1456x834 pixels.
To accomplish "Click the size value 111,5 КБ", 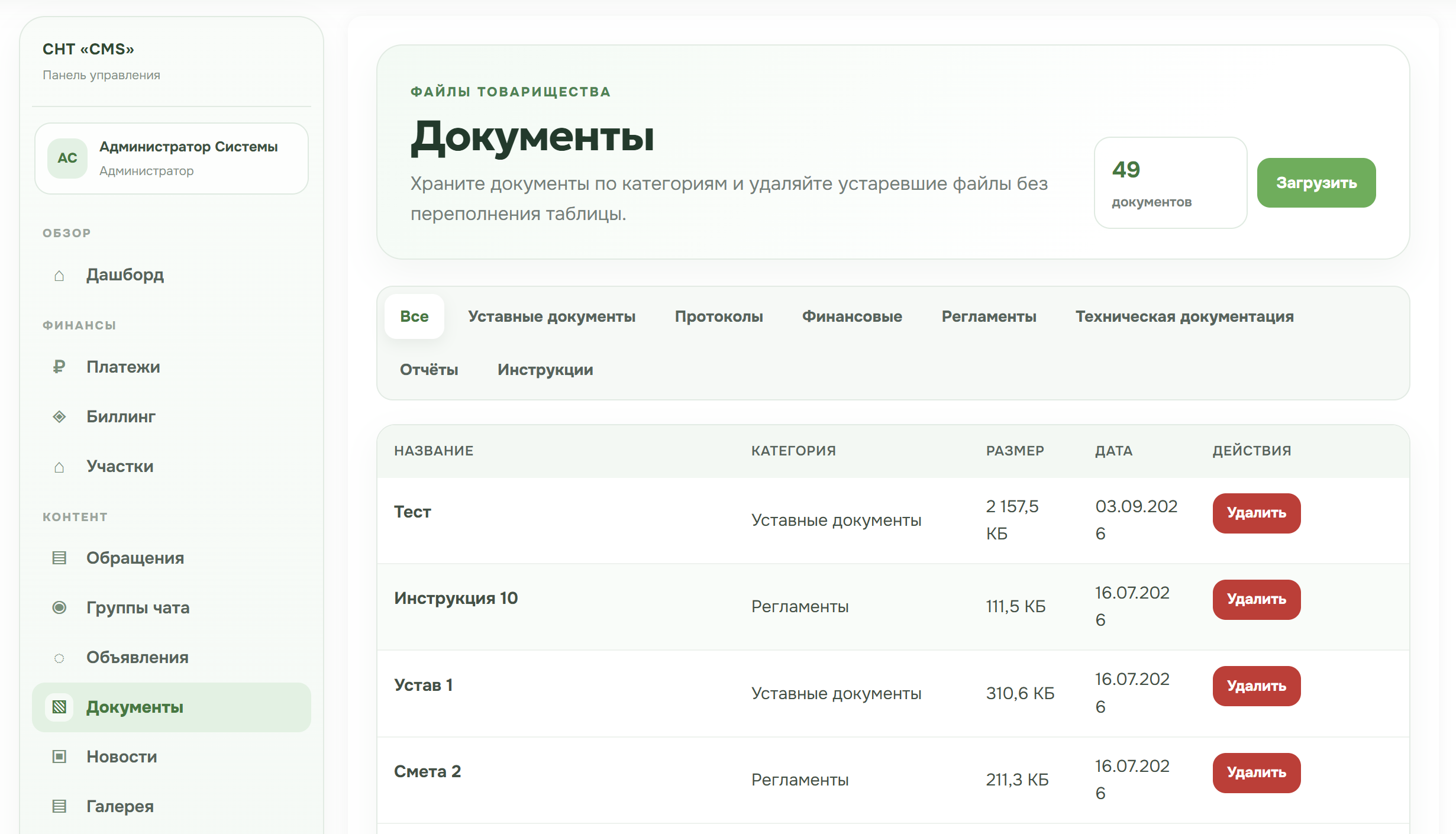I will (x=1015, y=606).
